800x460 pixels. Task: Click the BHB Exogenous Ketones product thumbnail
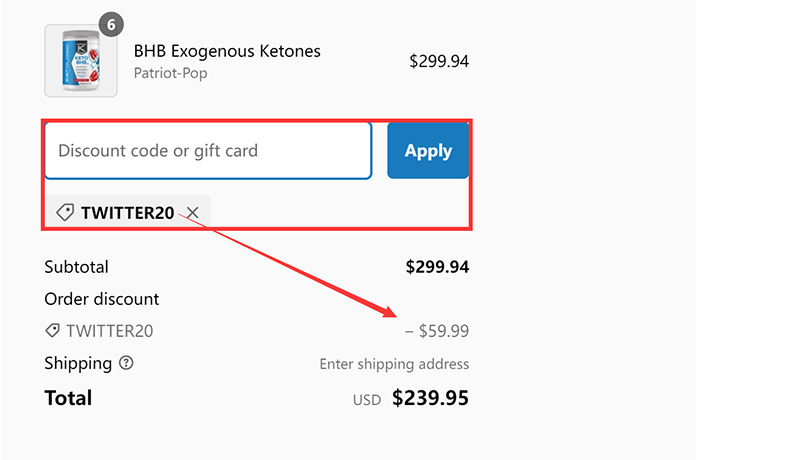click(81, 61)
